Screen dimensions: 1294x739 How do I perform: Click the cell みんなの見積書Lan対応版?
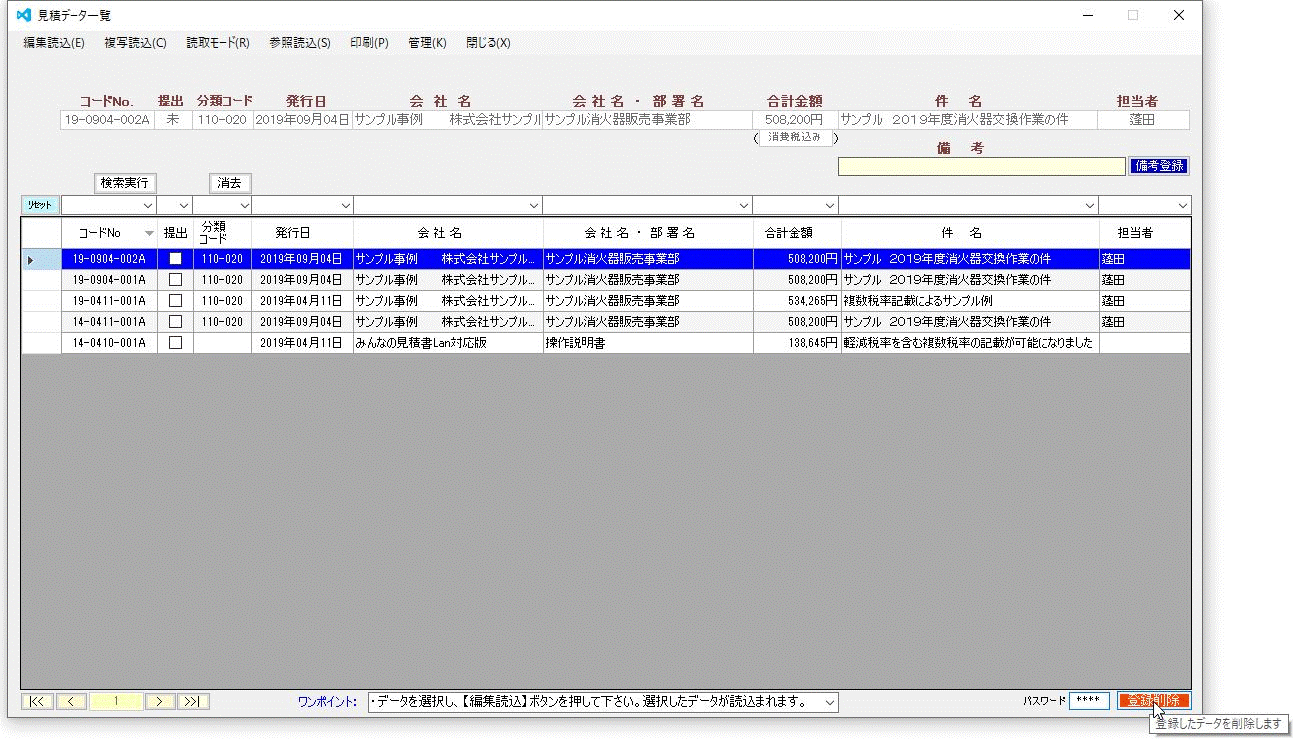pyautogui.click(x=448, y=343)
